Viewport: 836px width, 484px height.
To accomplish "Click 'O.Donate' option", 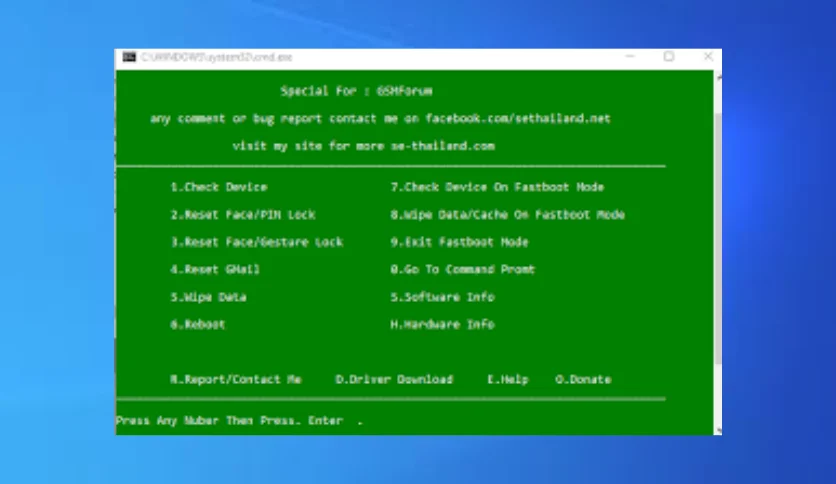I will (583, 380).
